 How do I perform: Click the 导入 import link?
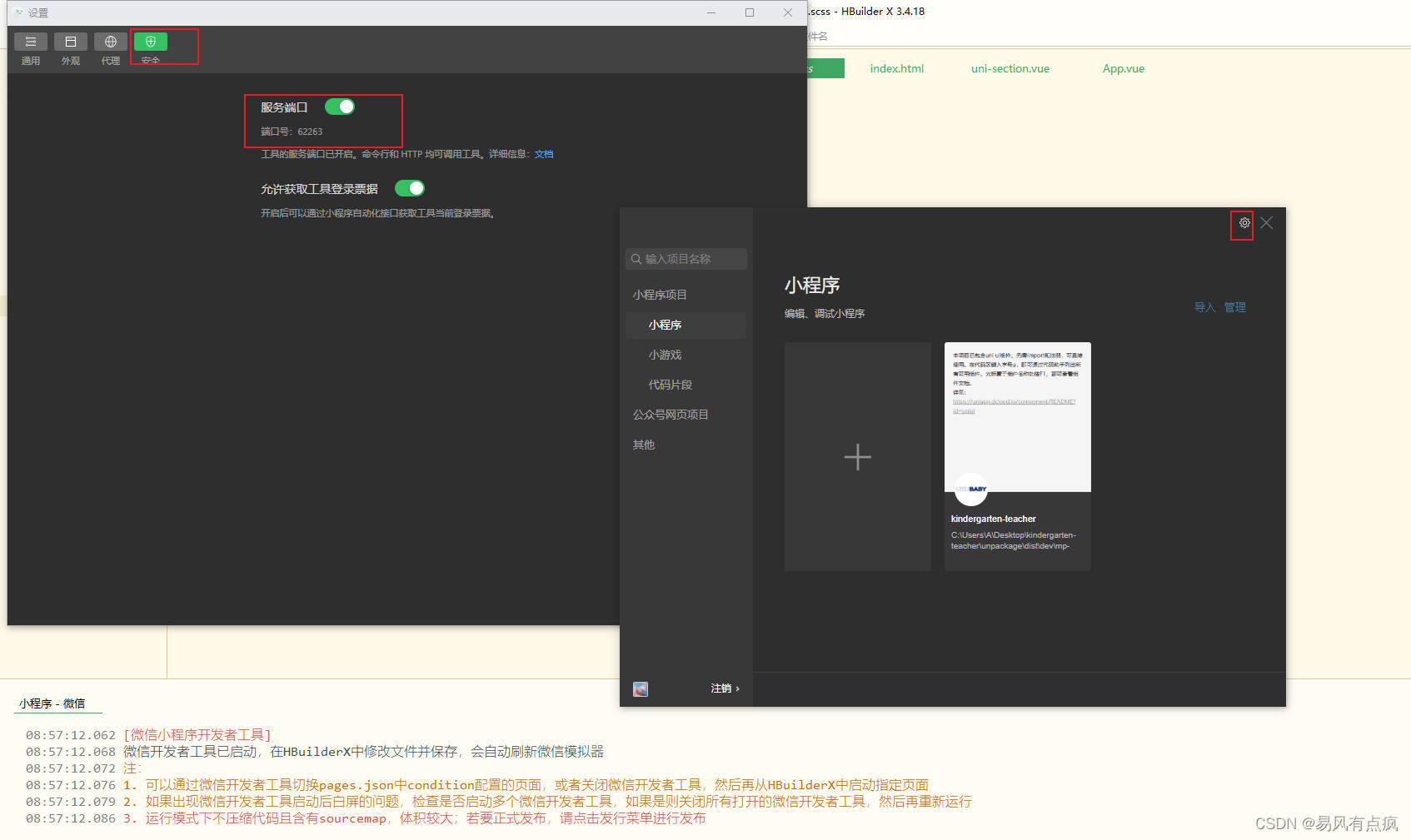(1204, 307)
